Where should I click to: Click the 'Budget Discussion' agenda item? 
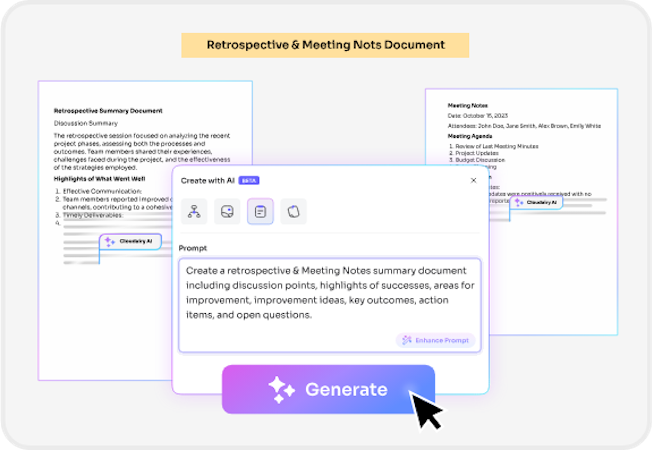point(480,160)
